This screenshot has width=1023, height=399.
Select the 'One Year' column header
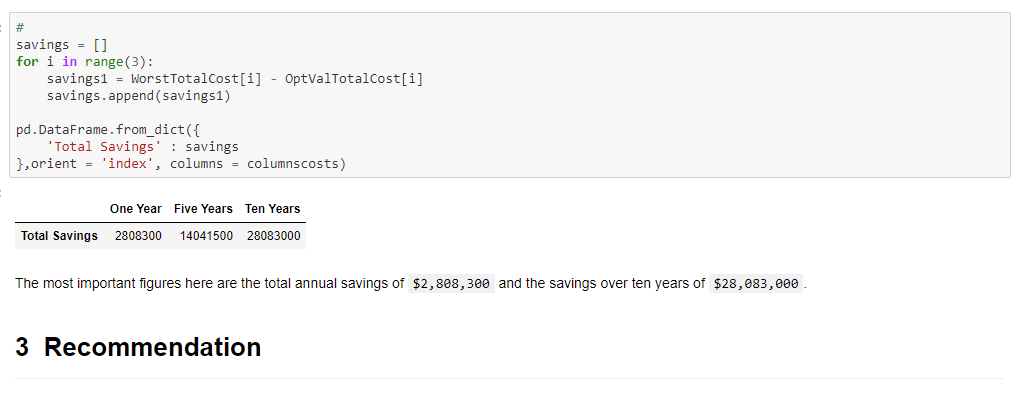(x=136, y=209)
